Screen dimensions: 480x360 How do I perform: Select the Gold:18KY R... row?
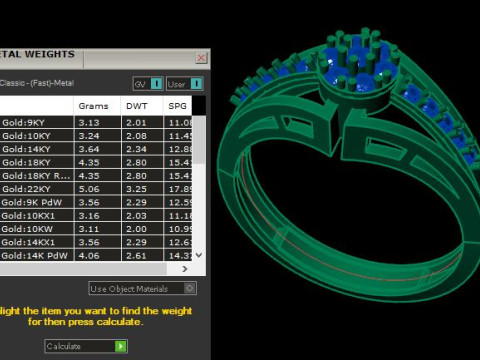click(96, 176)
